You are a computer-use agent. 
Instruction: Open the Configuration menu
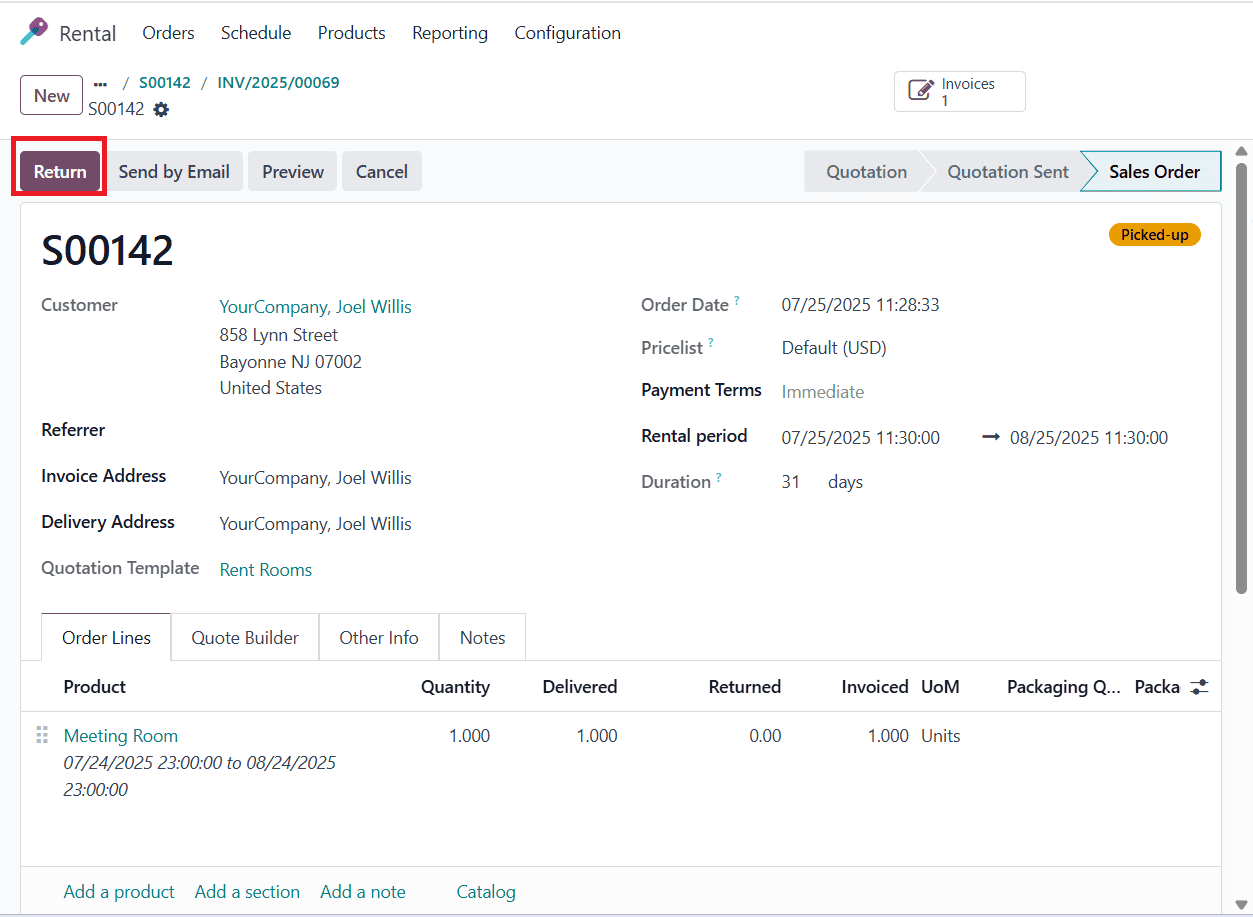pyautogui.click(x=567, y=33)
